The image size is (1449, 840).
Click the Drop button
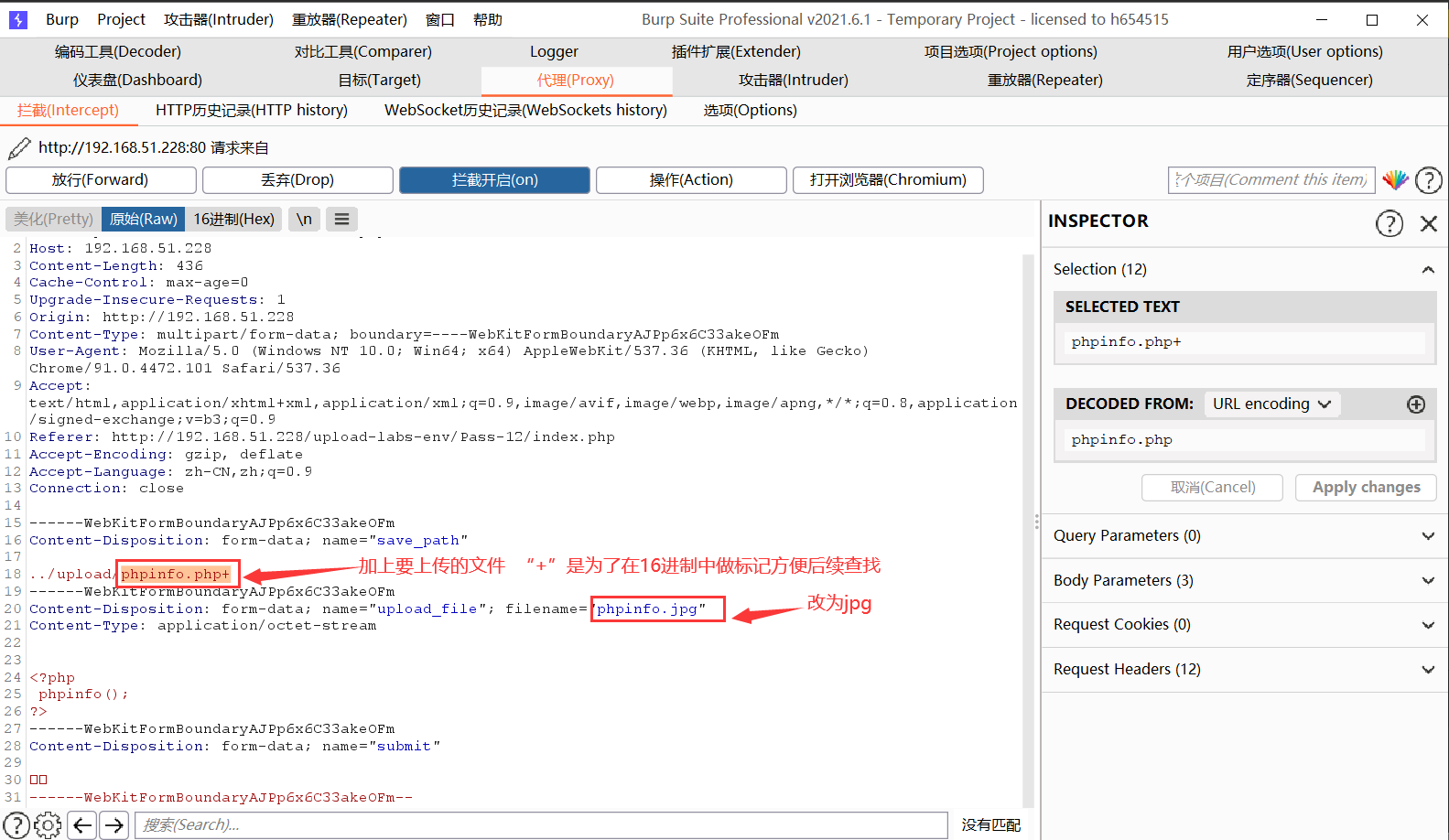(x=297, y=180)
